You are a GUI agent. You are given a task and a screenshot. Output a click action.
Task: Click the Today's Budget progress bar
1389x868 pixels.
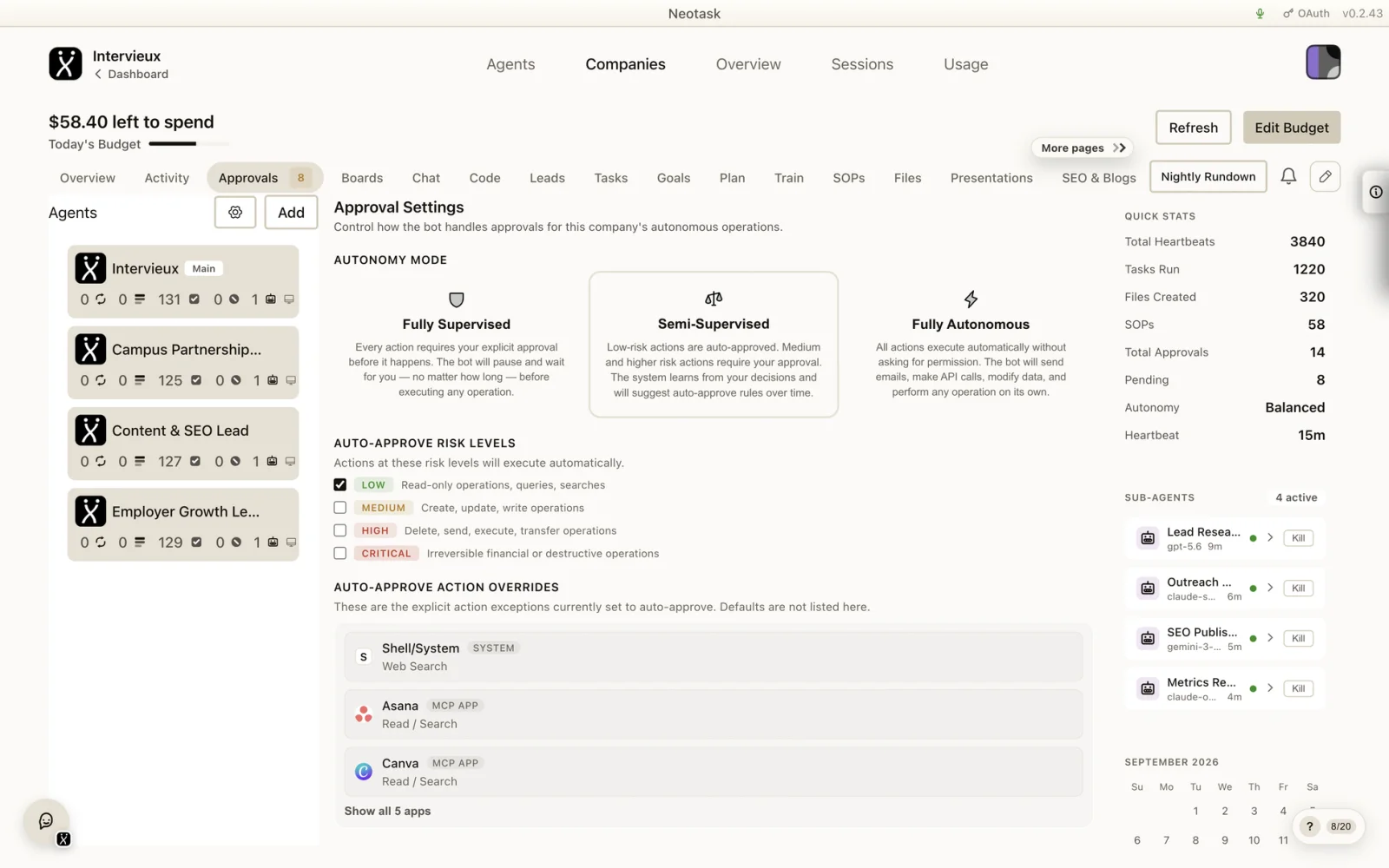[188, 144]
